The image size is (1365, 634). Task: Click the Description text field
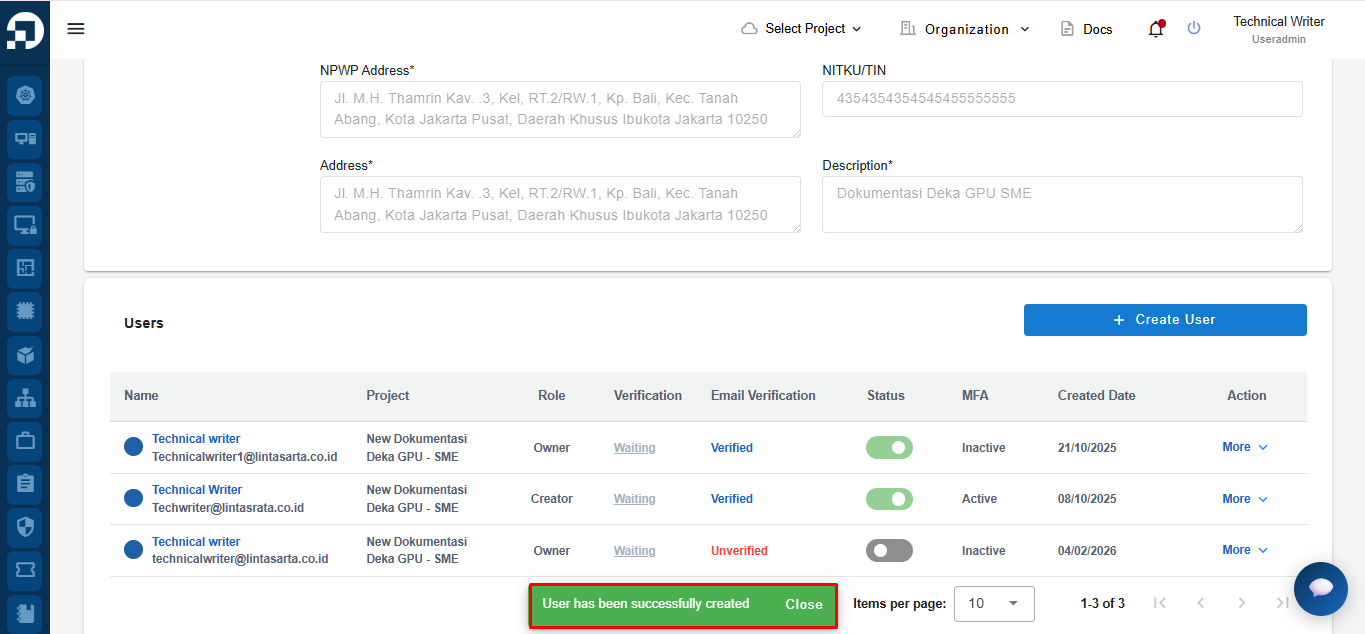coord(1062,204)
